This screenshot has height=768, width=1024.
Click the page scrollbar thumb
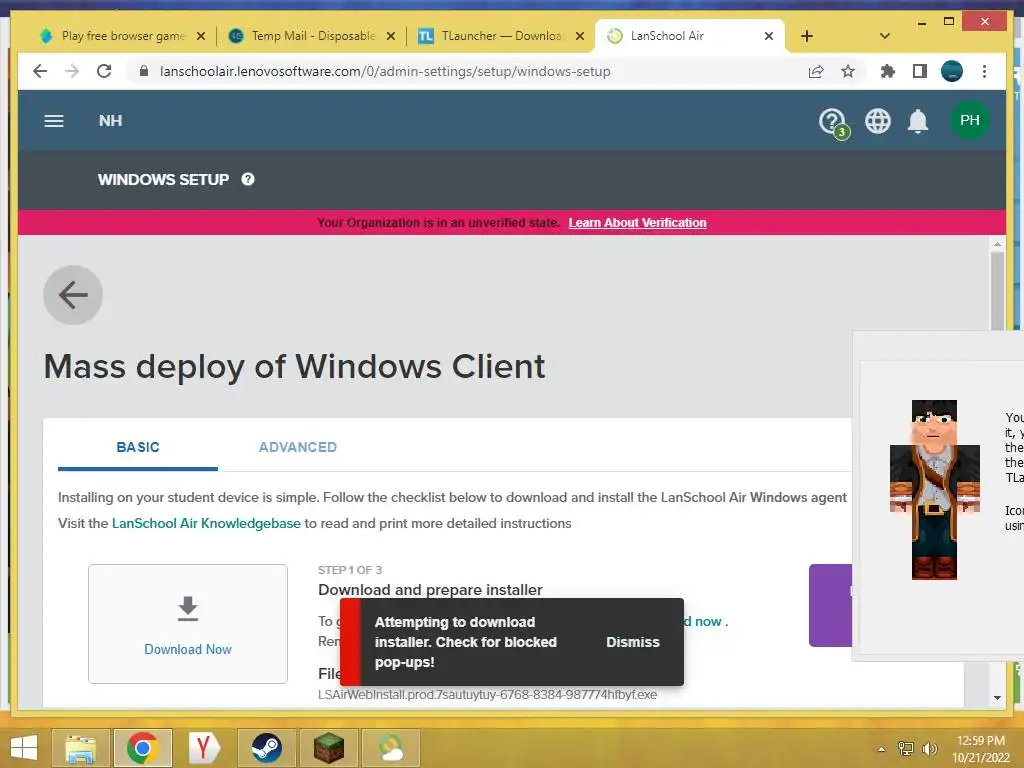997,291
